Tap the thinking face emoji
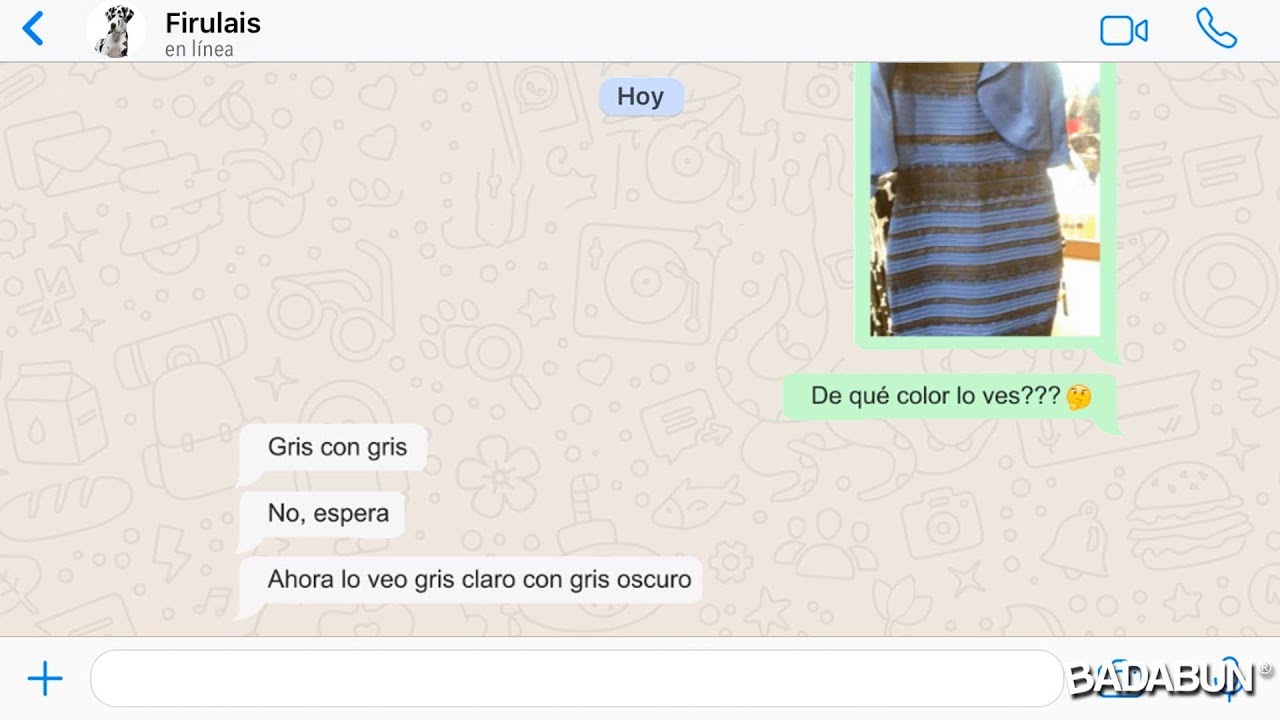 pos(1079,397)
